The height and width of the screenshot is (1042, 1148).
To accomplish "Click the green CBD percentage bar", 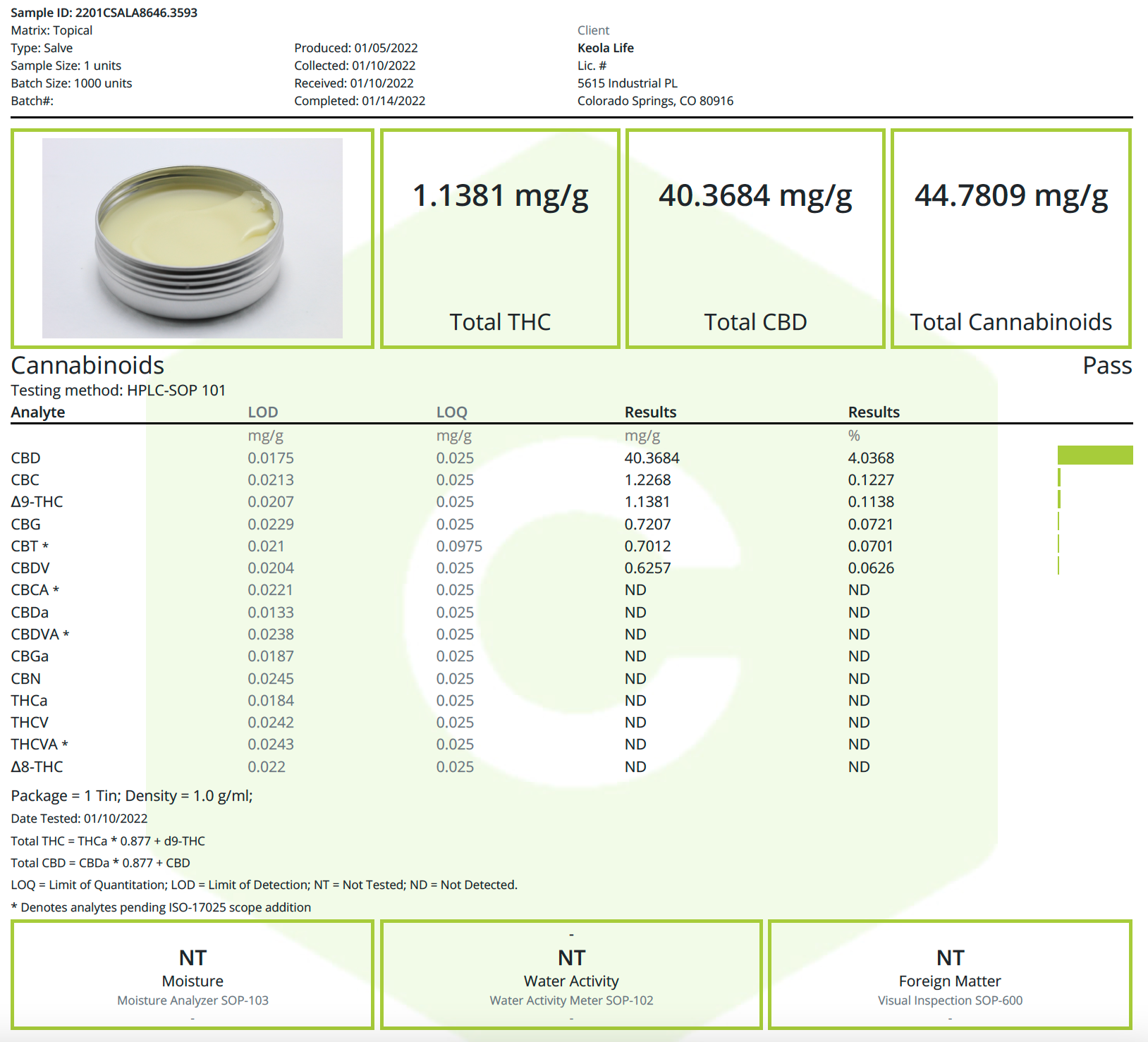I will click(x=1095, y=455).
